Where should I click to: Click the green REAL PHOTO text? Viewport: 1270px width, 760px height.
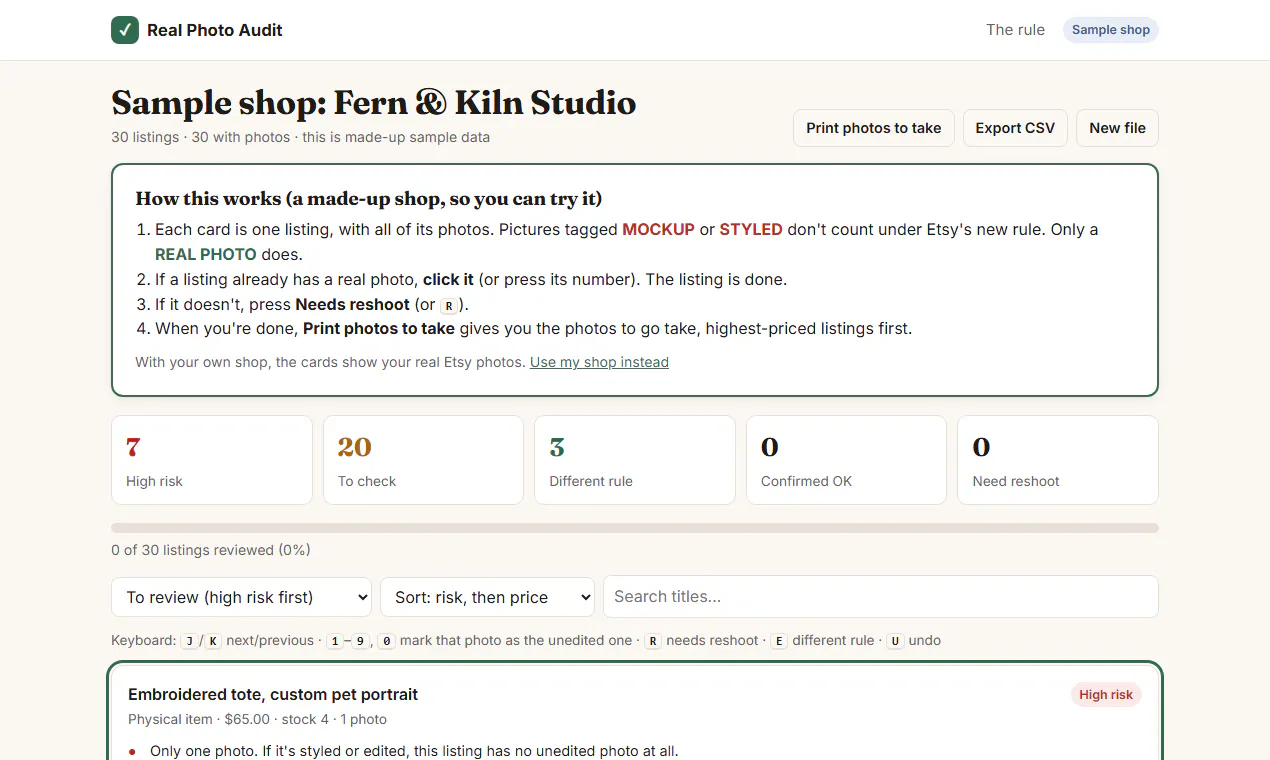(206, 254)
